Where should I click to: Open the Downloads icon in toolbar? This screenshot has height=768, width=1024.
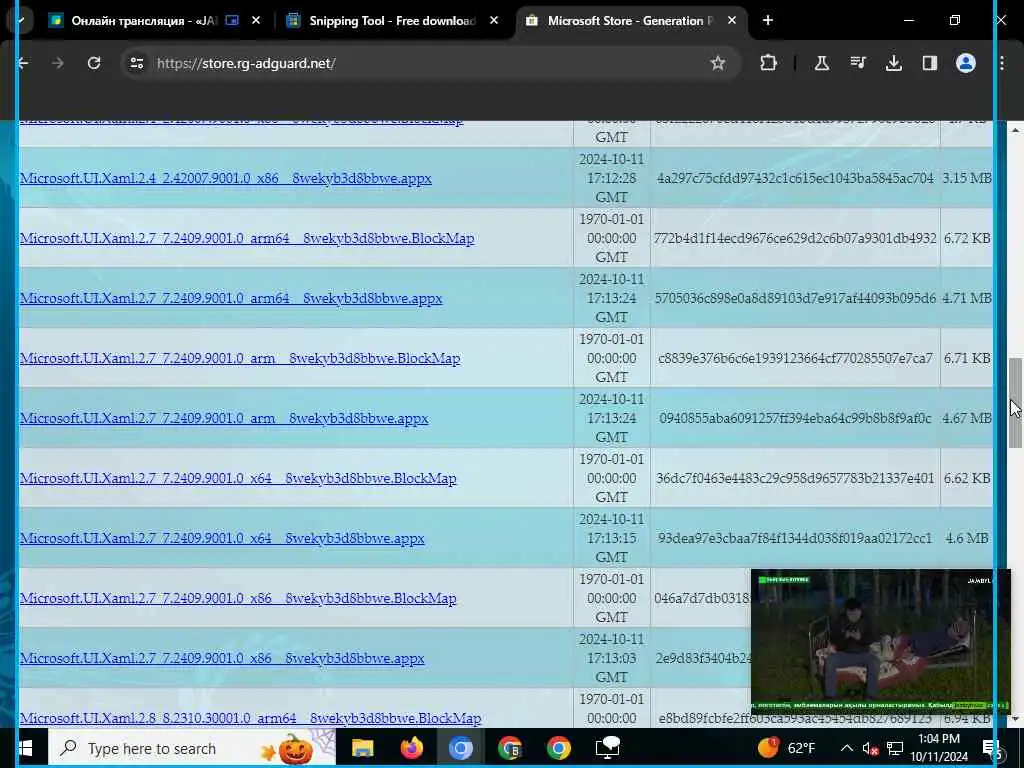click(x=893, y=63)
